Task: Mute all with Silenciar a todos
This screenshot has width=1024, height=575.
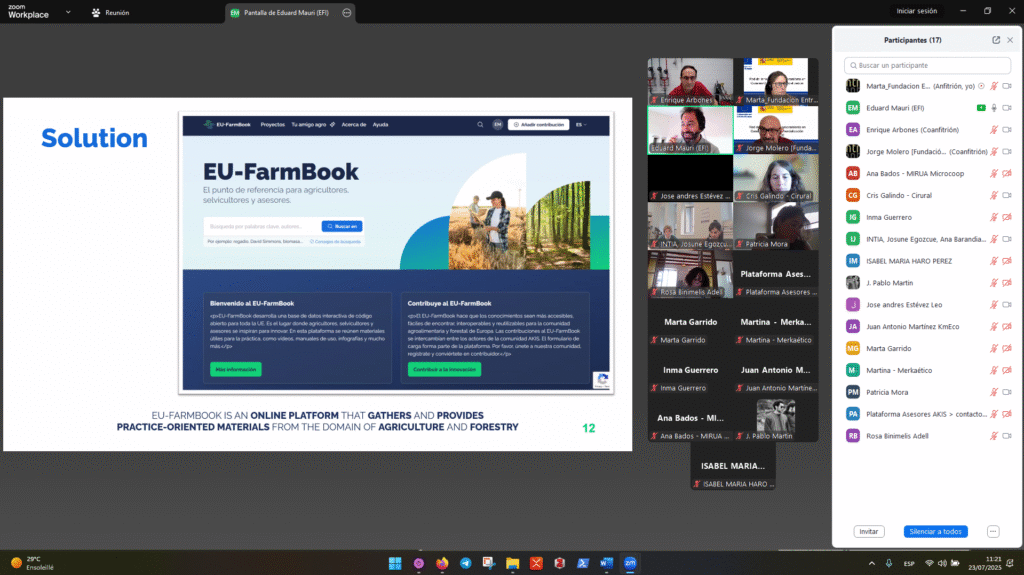Action: 935,531
